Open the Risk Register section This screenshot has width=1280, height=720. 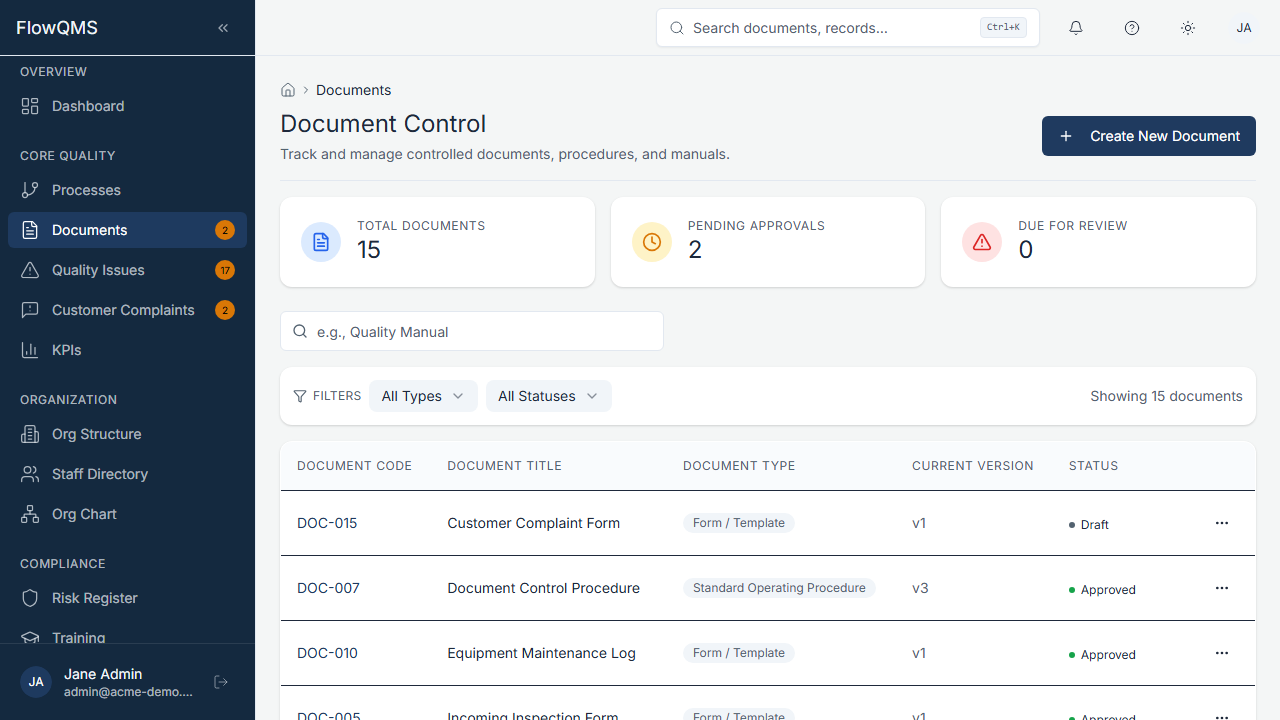pos(95,598)
